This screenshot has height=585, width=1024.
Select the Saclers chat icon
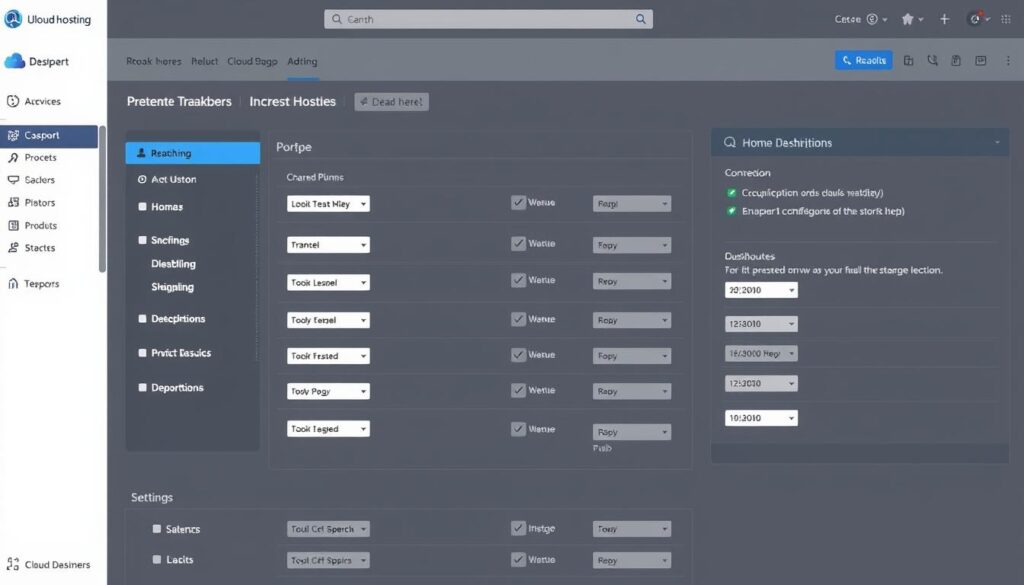click(14, 180)
